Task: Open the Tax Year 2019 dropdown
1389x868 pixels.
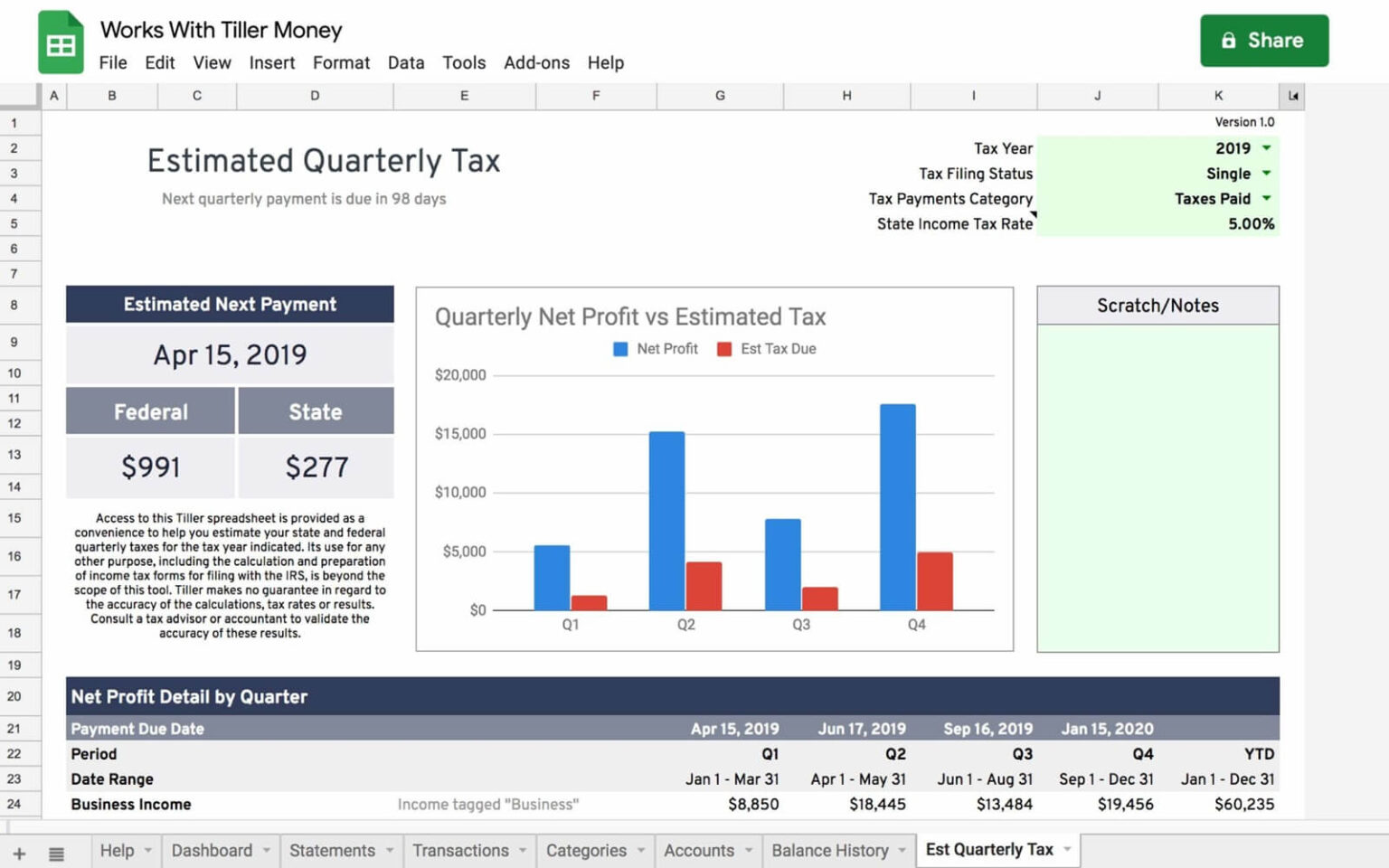Action: coord(1266,147)
